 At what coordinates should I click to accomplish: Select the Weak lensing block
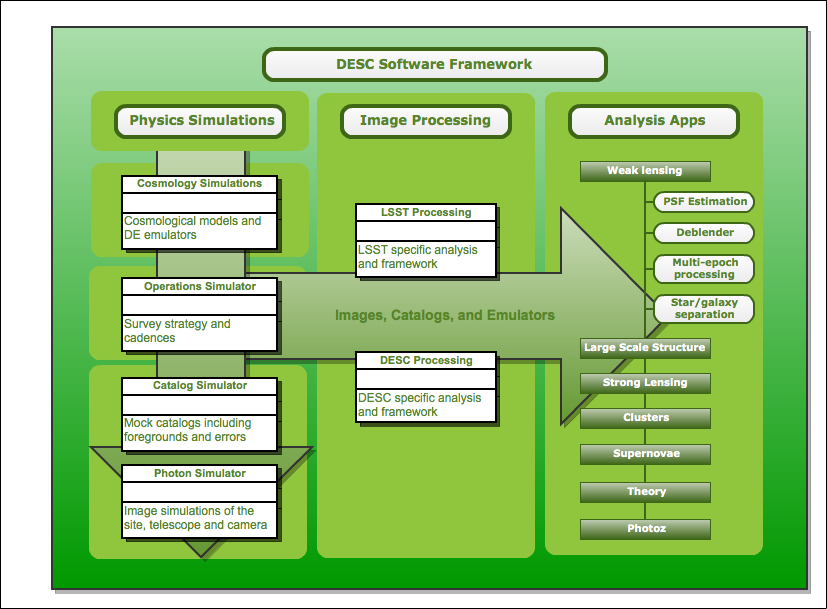(645, 171)
